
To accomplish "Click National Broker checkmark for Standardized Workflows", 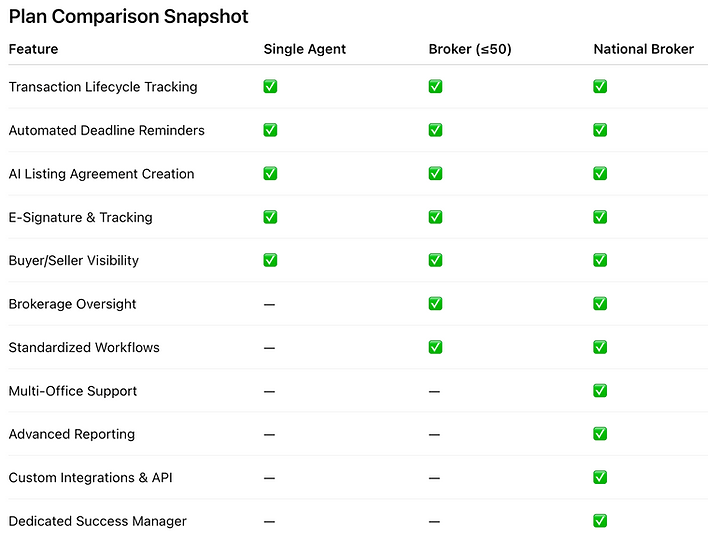I will click(x=600, y=348).
